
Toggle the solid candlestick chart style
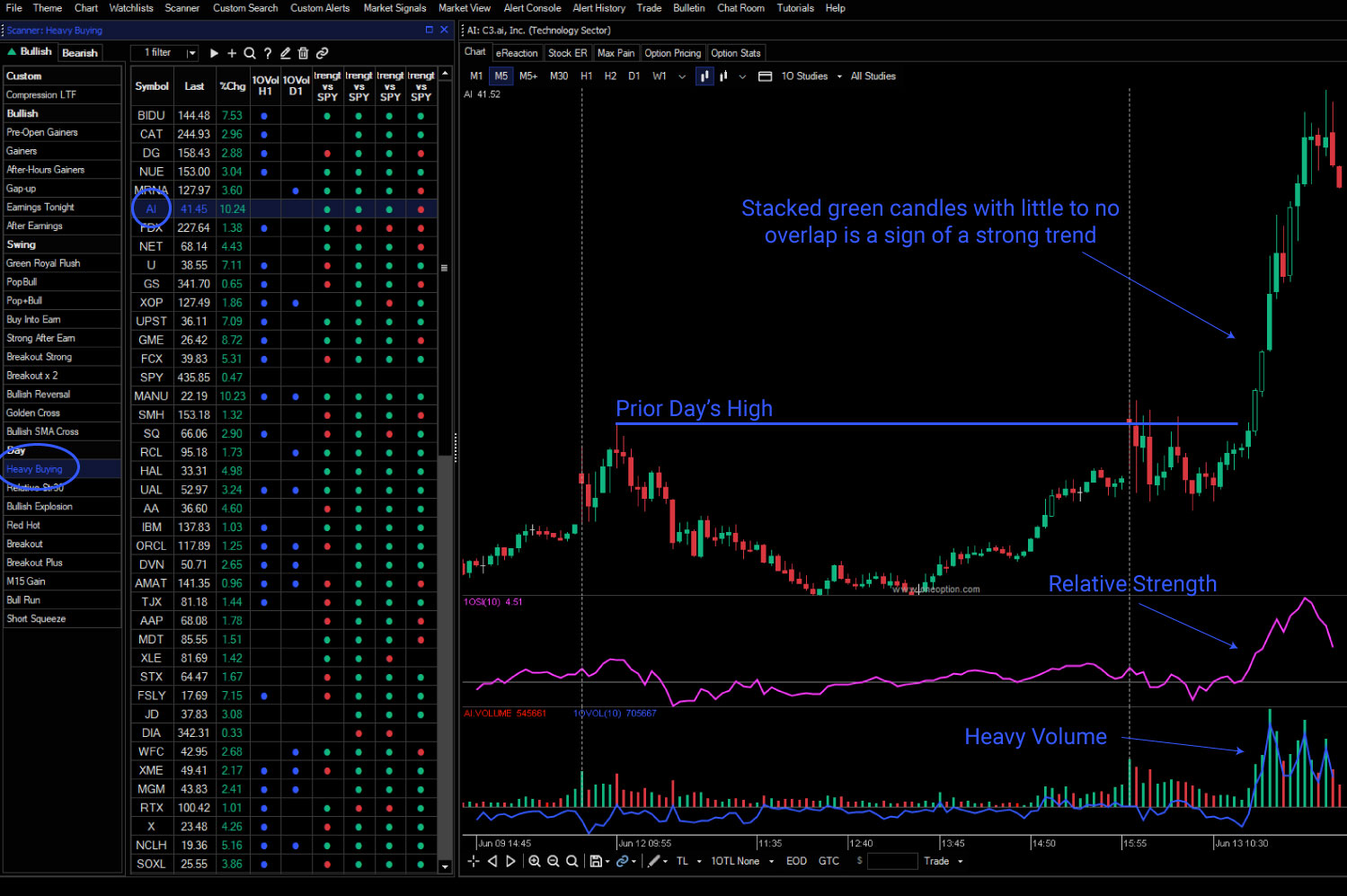coord(705,76)
